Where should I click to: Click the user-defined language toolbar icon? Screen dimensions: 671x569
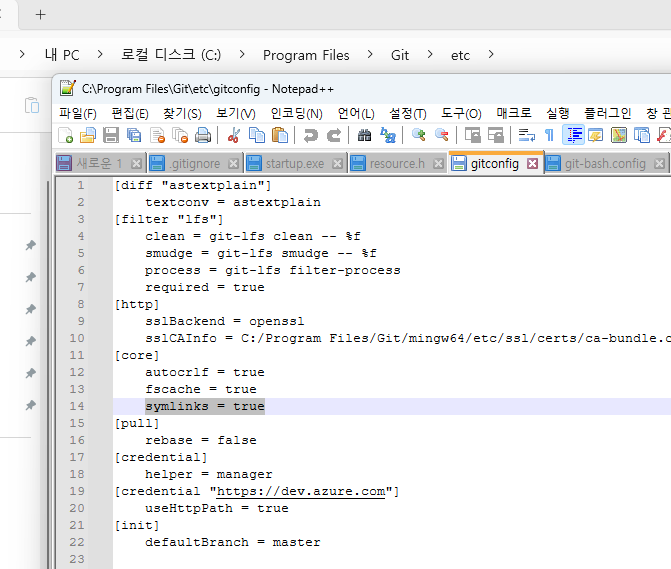(x=596, y=136)
